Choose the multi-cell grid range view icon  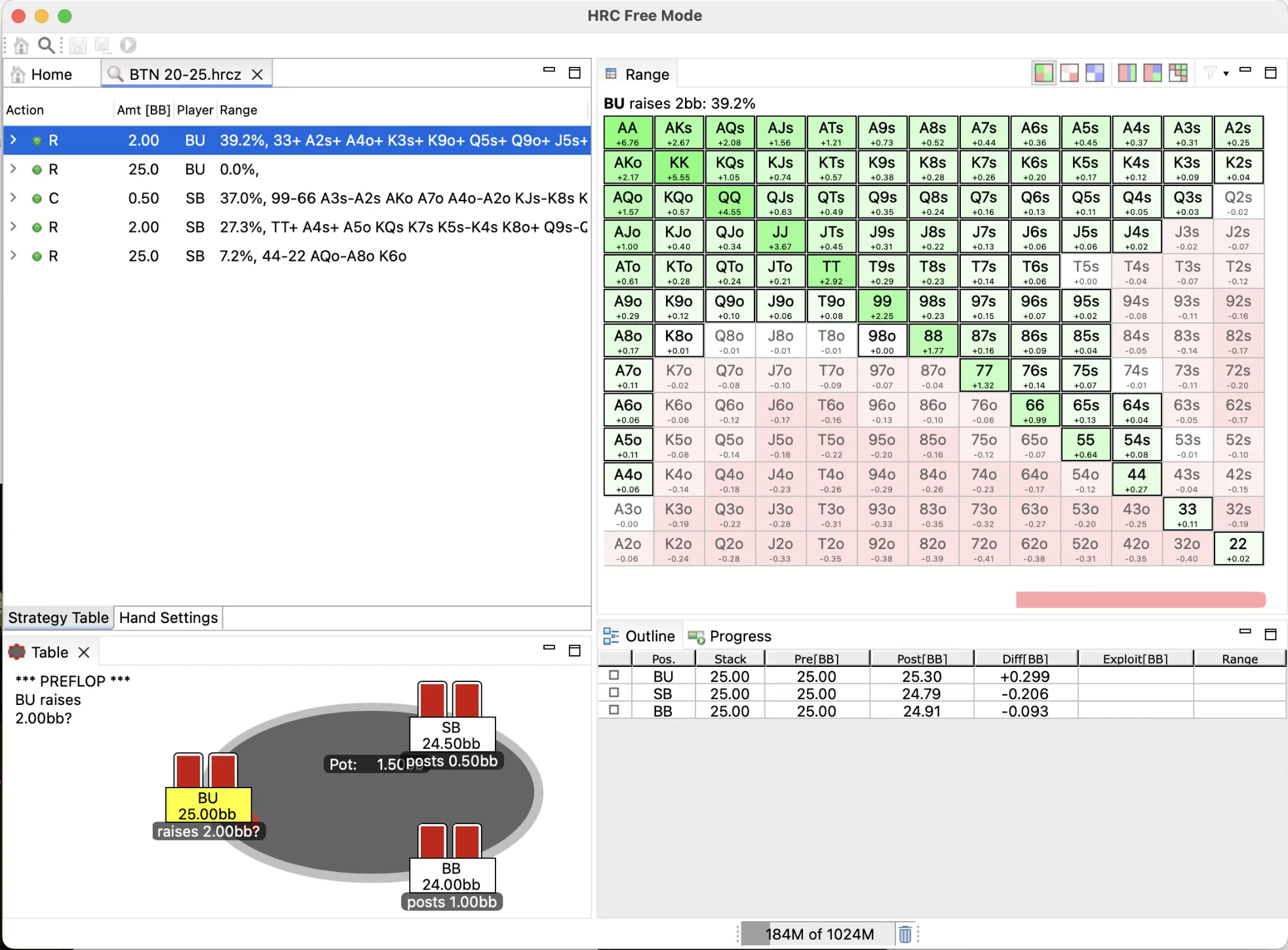pos(1178,73)
